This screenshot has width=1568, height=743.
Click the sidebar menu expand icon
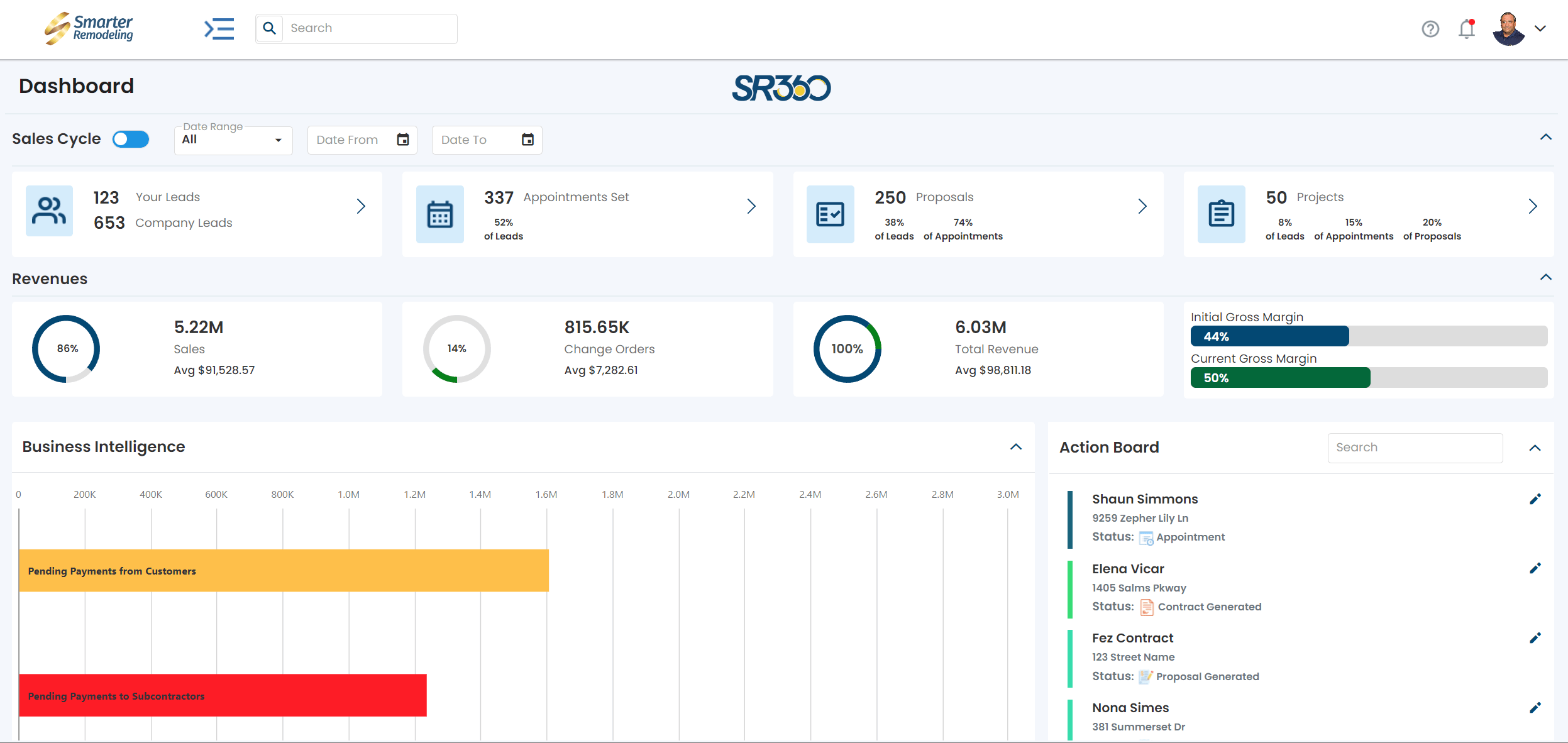(x=219, y=29)
